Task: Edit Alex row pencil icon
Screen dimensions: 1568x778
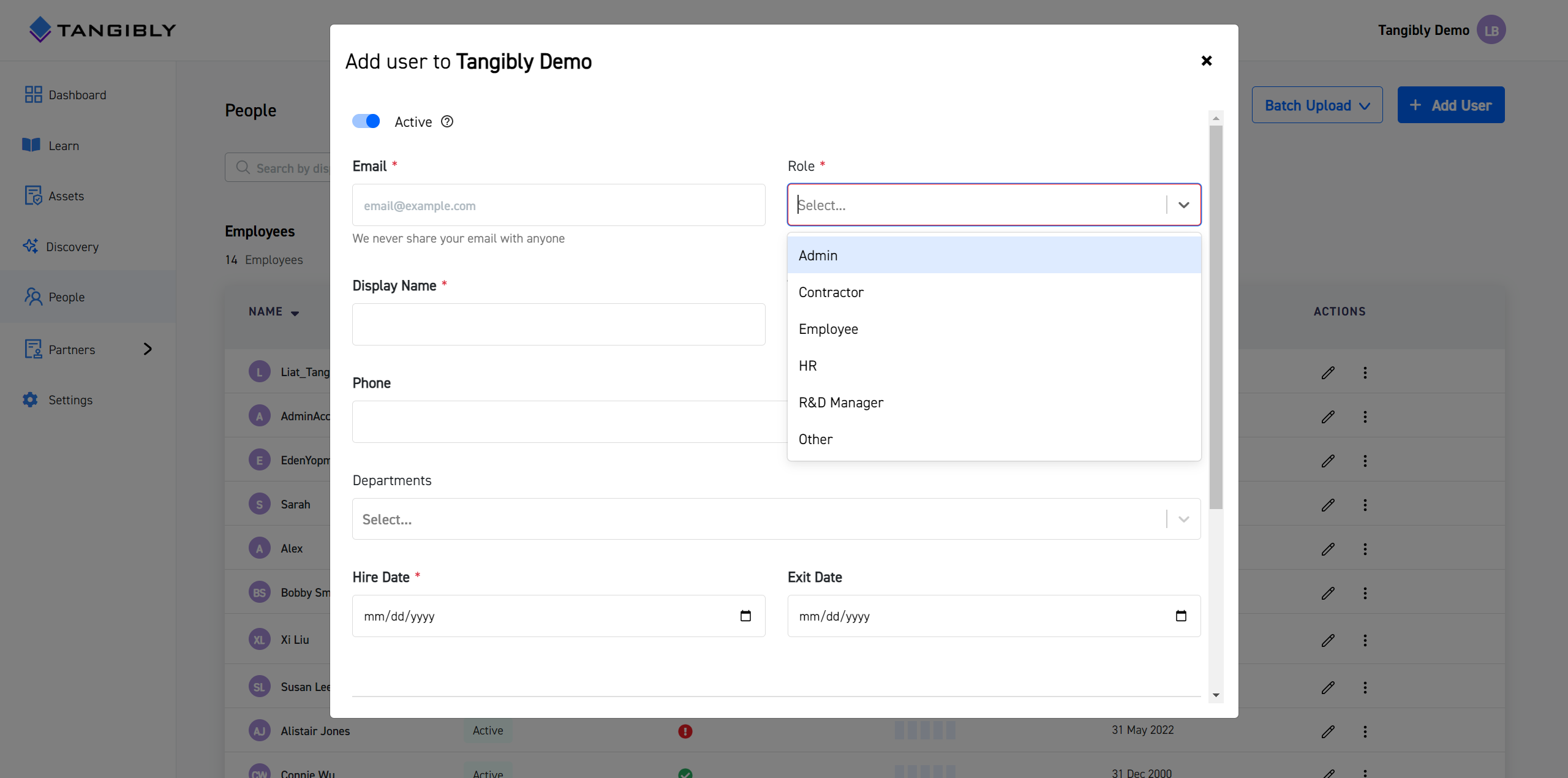Action: pyautogui.click(x=1328, y=549)
